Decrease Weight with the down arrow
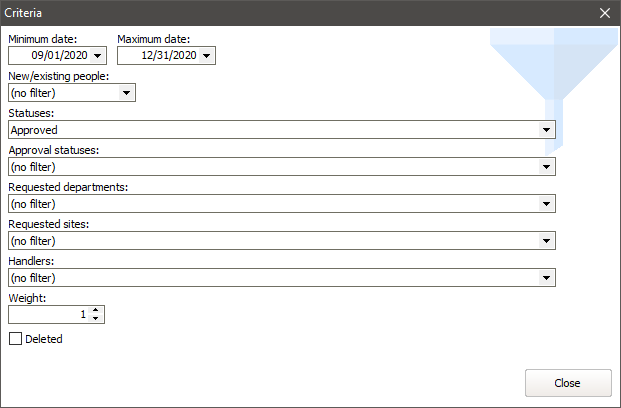The height and width of the screenshot is (408, 621). point(96,319)
